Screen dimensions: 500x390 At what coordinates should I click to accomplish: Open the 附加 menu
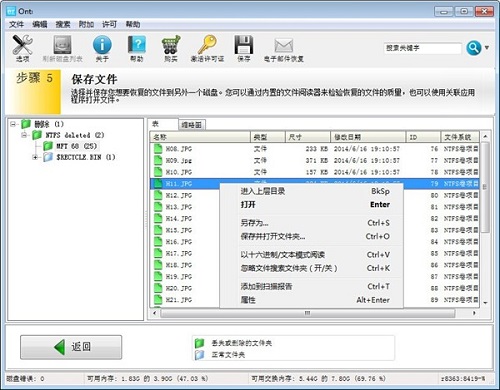(86, 24)
